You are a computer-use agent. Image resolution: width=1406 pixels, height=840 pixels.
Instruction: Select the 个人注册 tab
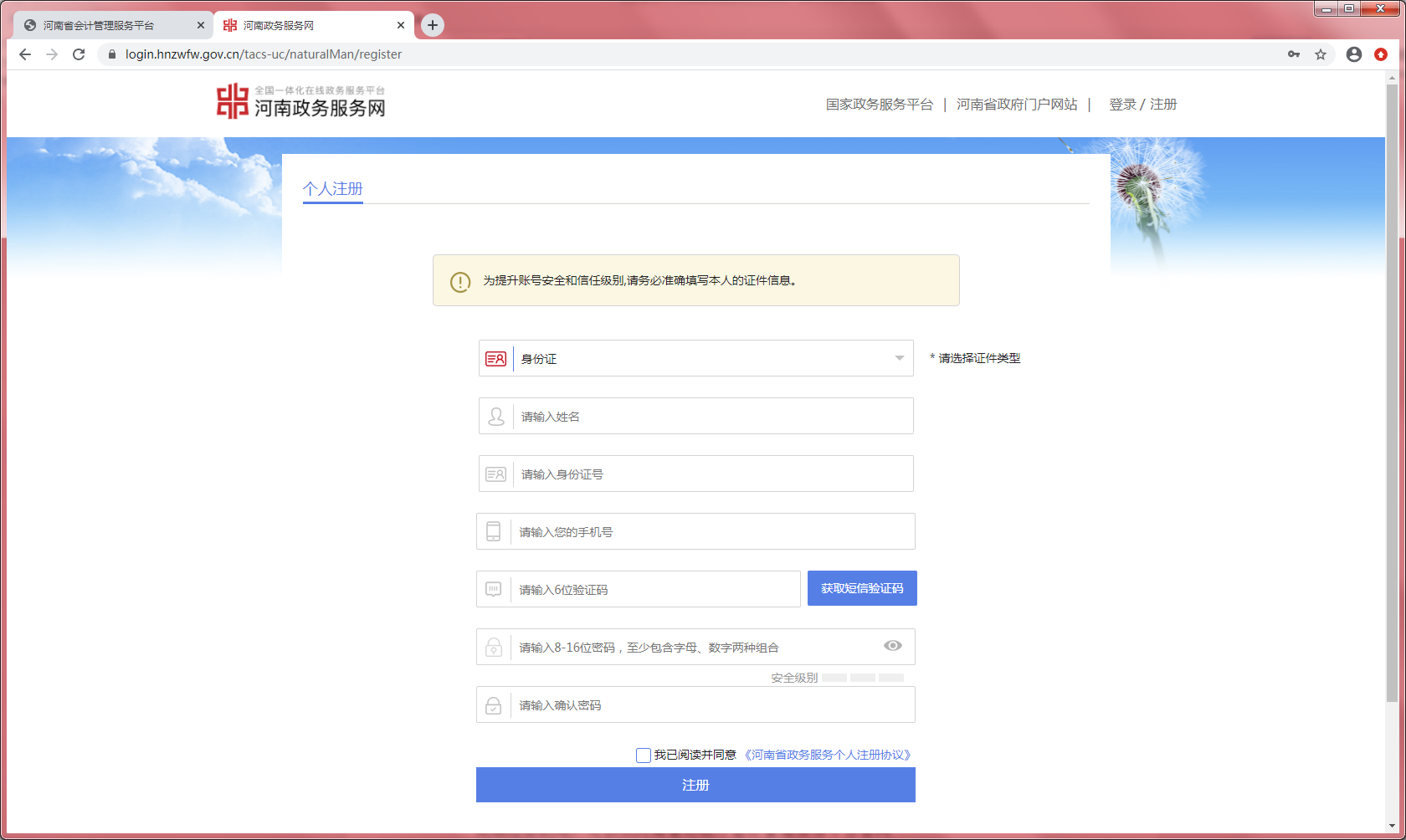tap(332, 190)
